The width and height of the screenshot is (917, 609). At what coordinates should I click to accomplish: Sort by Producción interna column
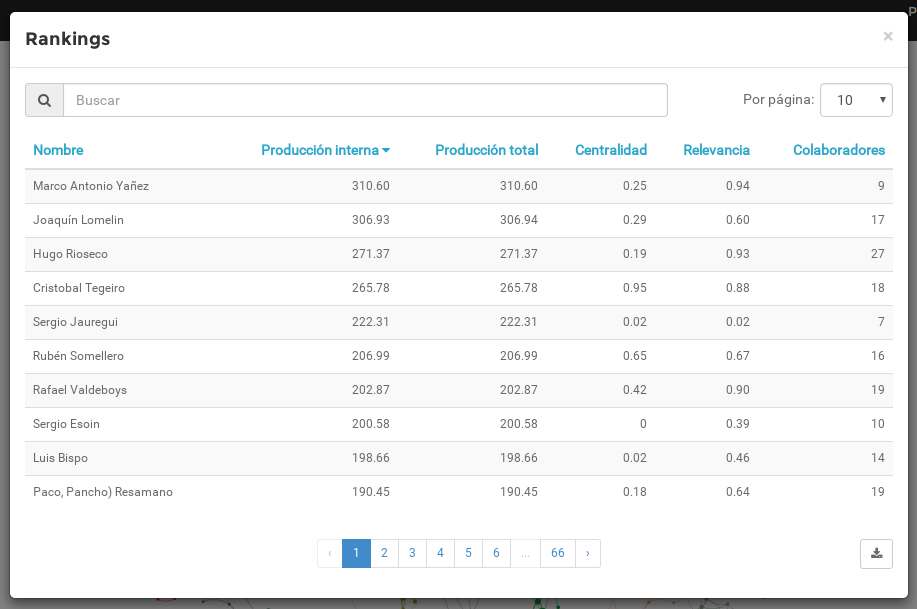pos(324,150)
